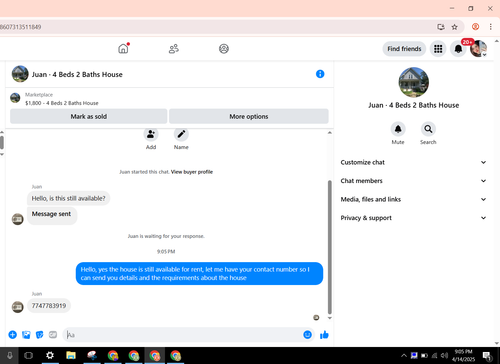Open the account profile picture menu
The image size is (500, 364).
pyautogui.click(x=478, y=49)
